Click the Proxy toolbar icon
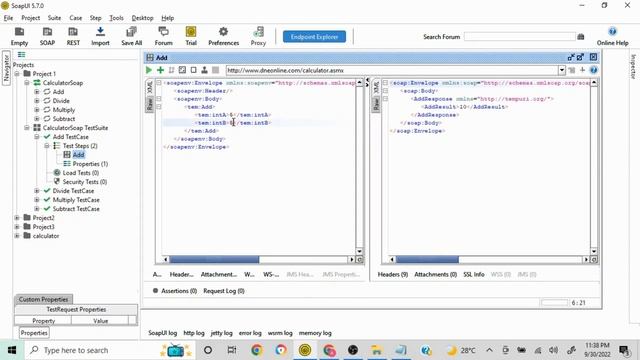Screen dimensions: 640x360 (x=258, y=36)
